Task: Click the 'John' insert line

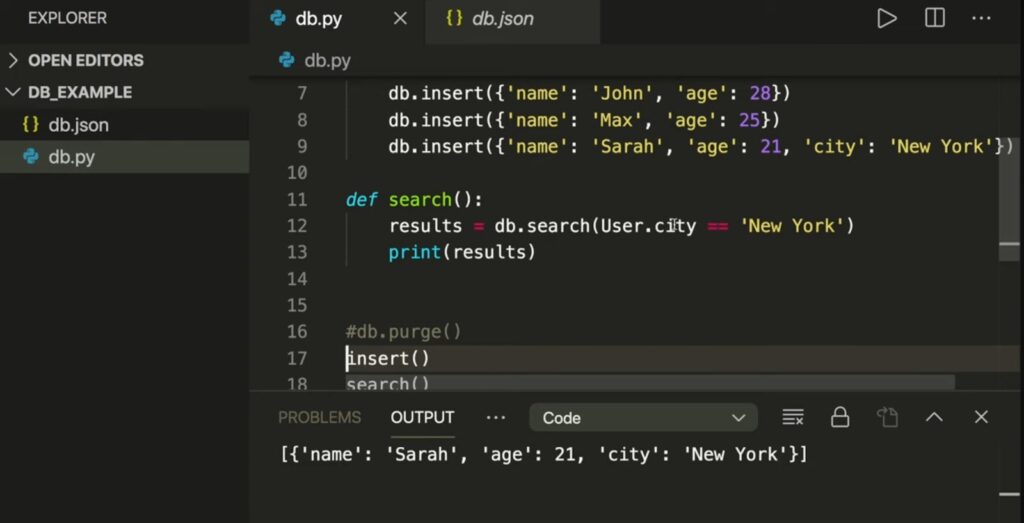Action: (x=589, y=93)
